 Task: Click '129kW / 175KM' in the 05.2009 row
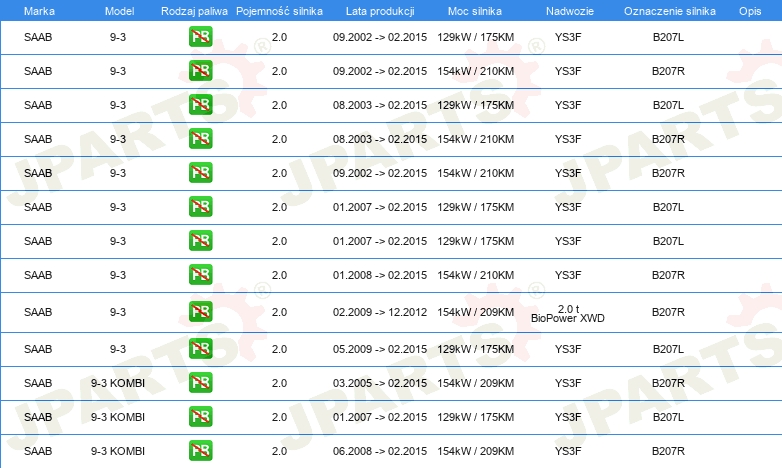click(475, 349)
